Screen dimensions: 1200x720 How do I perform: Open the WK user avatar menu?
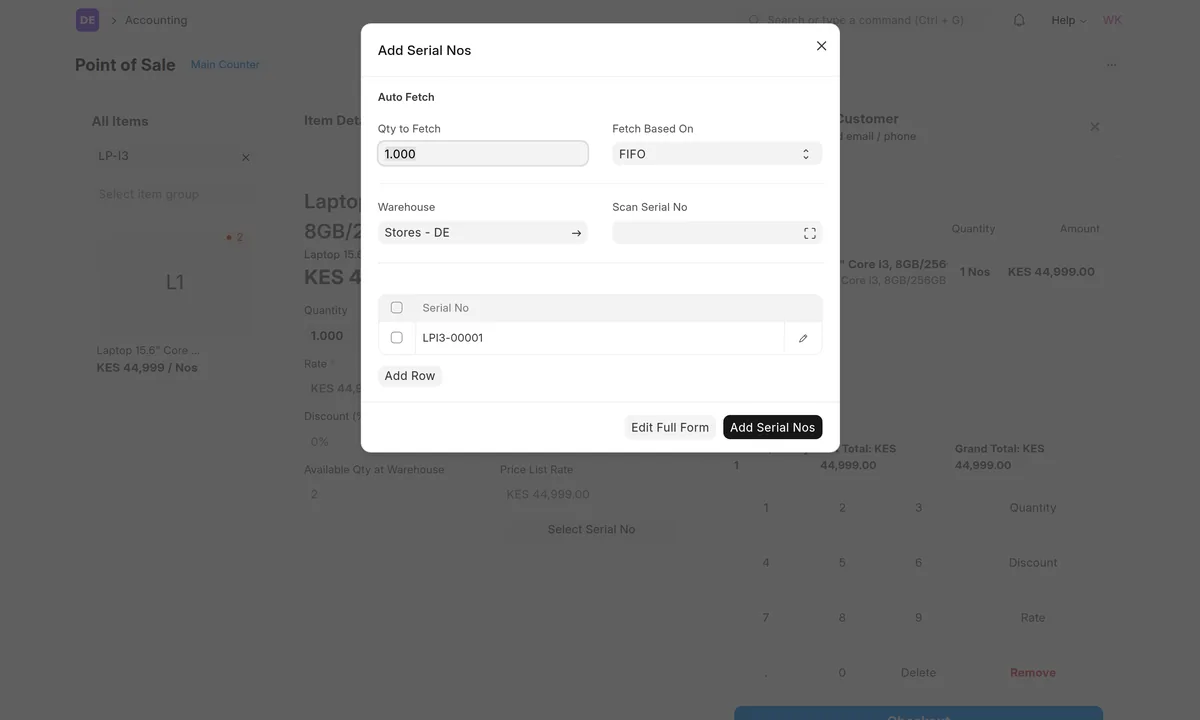1112,20
